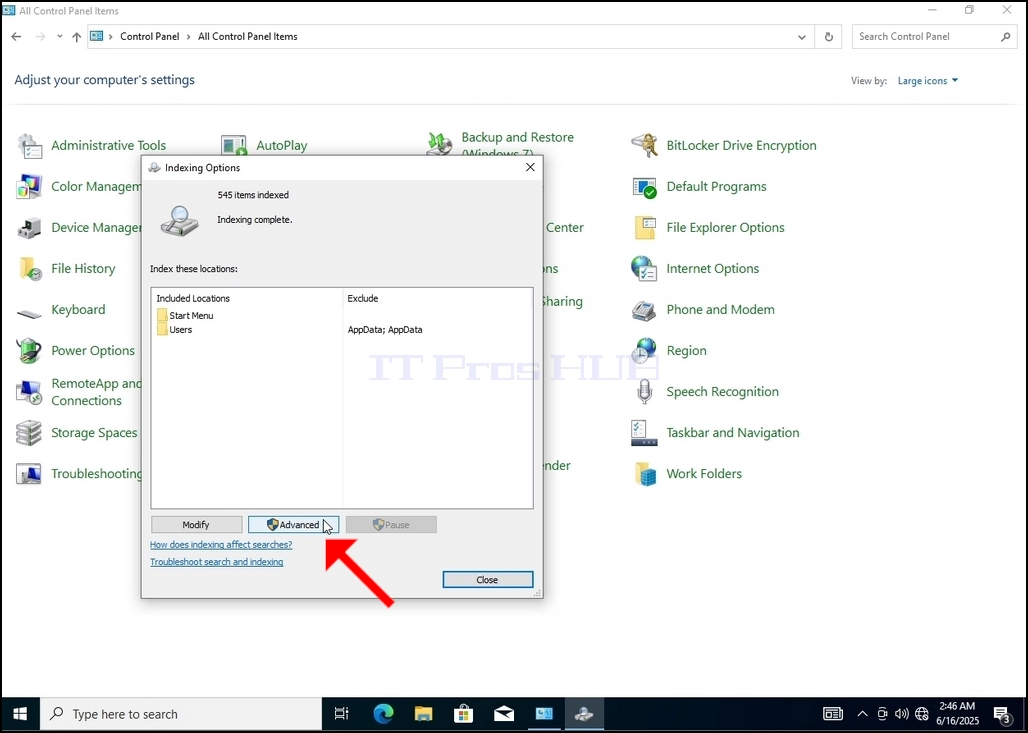Open the Device Manager icon
Image resolution: width=1028 pixels, height=733 pixels.
click(29, 228)
